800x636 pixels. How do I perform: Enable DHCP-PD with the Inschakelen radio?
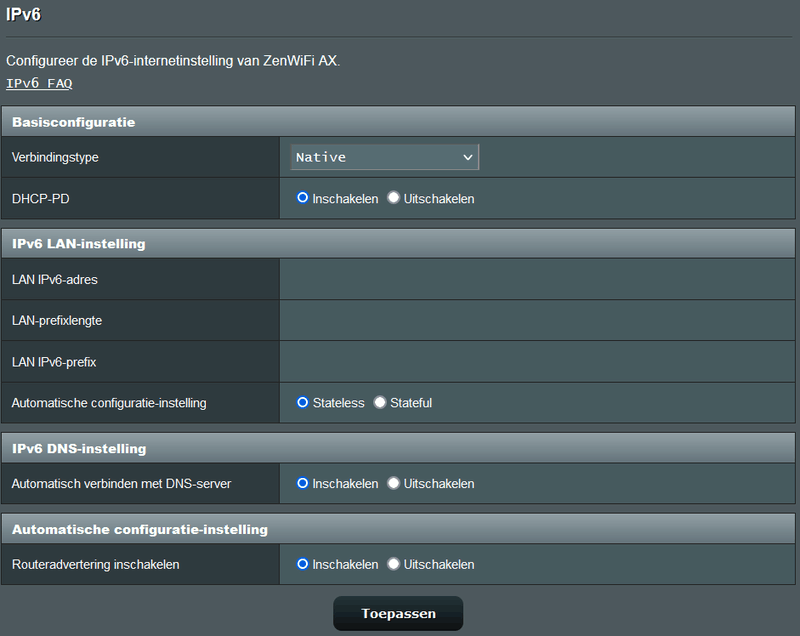pyautogui.click(x=303, y=198)
